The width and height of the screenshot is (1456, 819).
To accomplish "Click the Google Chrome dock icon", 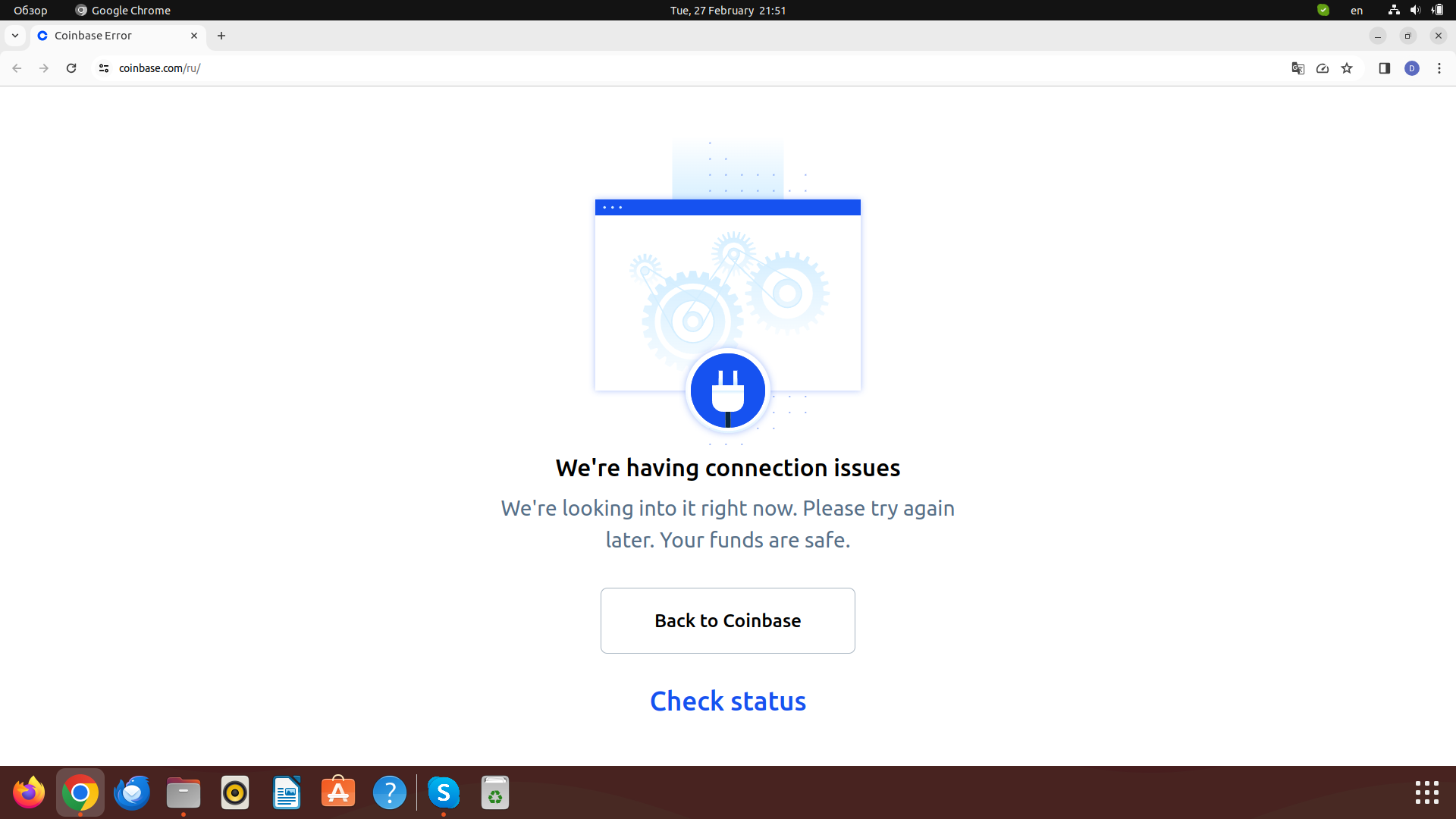I will point(80,793).
